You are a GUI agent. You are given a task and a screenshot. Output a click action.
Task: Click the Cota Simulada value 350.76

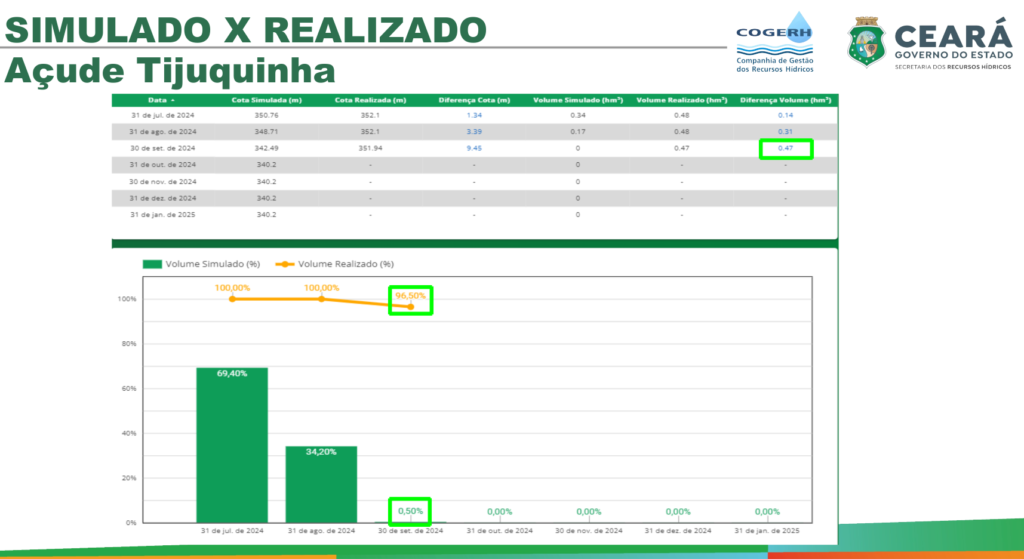[x=266, y=115]
